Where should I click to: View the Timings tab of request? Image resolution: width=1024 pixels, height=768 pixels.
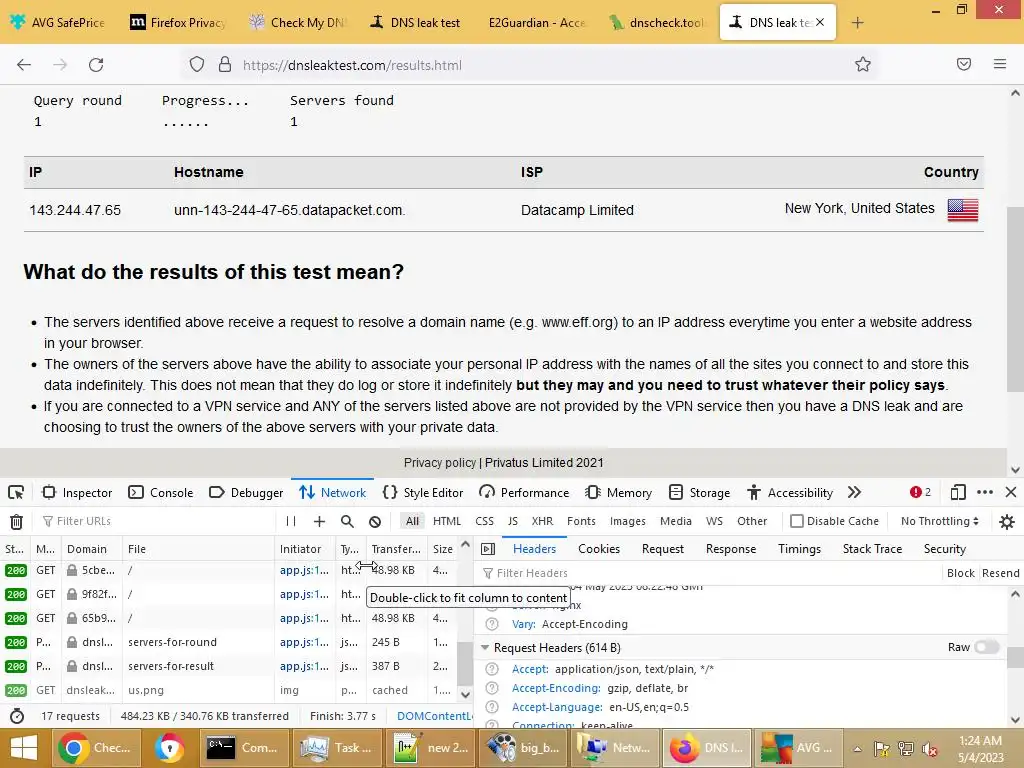click(799, 549)
